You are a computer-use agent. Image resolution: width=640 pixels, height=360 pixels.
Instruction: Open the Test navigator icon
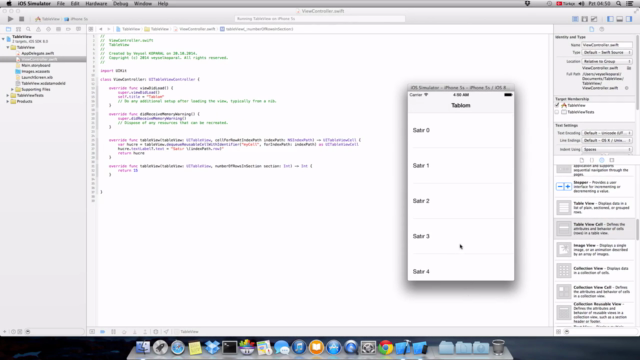[x=48, y=29]
